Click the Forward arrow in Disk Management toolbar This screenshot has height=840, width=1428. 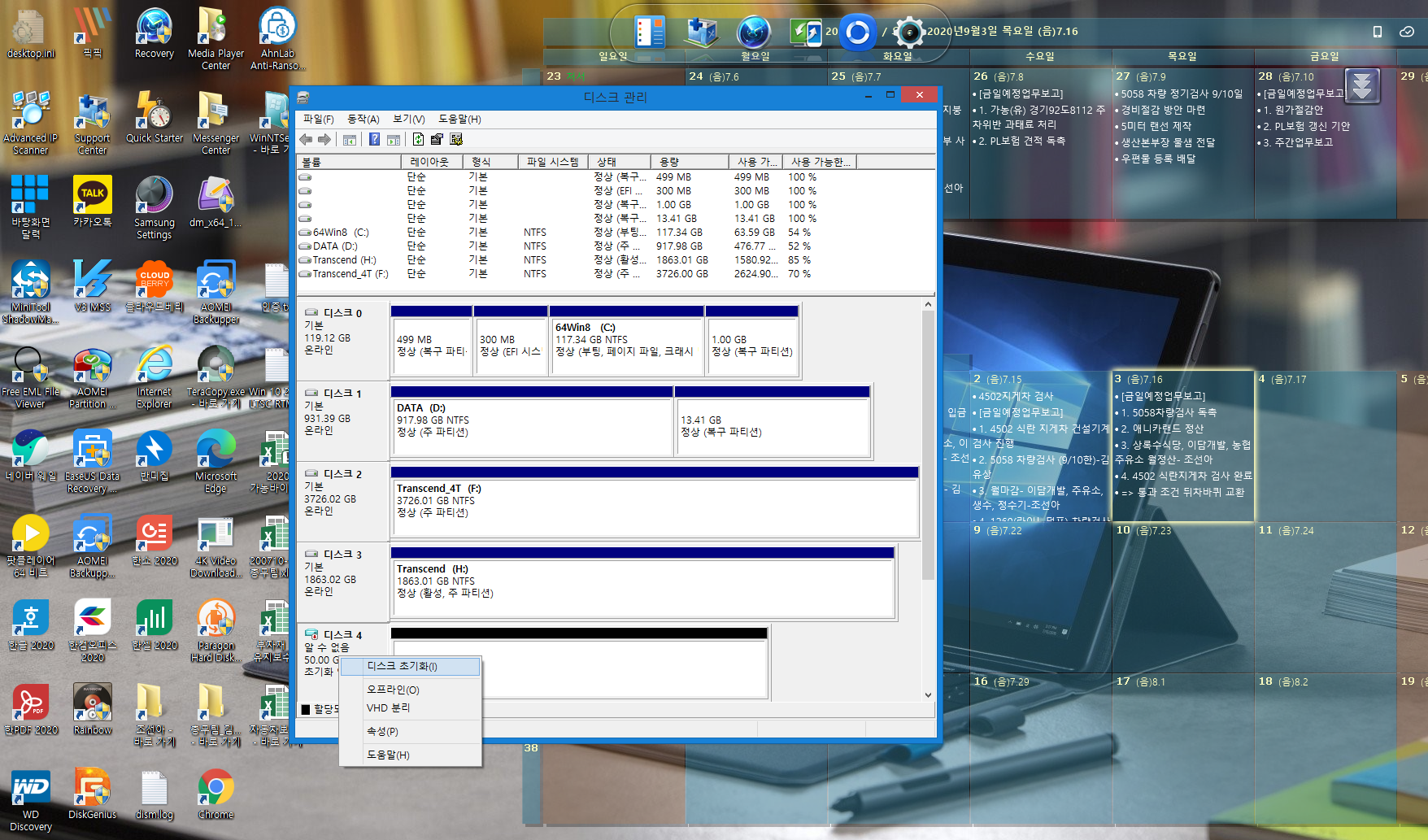pyautogui.click(x=324, y=139)
